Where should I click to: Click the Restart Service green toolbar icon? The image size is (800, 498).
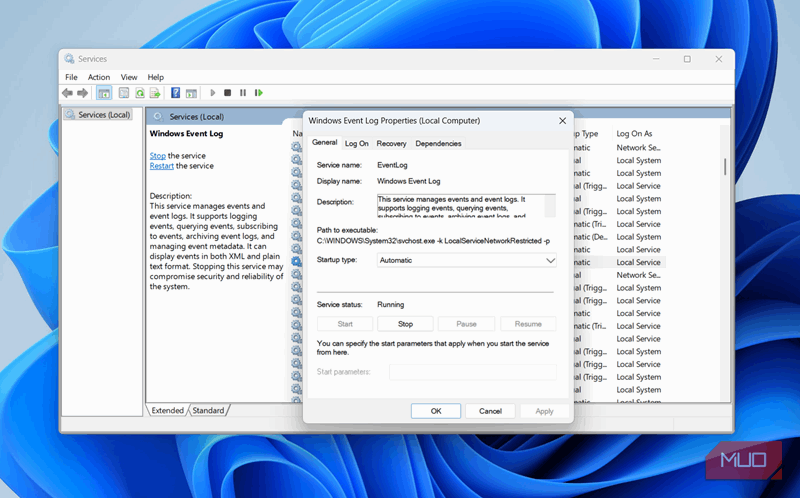pos(259,93)
